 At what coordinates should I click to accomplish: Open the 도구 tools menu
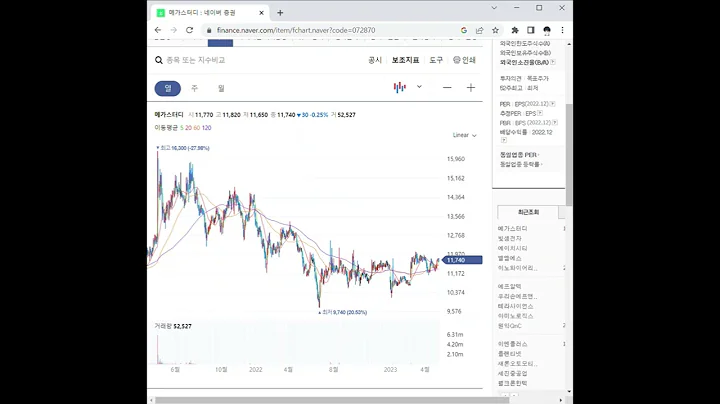(x=436, y=60)
